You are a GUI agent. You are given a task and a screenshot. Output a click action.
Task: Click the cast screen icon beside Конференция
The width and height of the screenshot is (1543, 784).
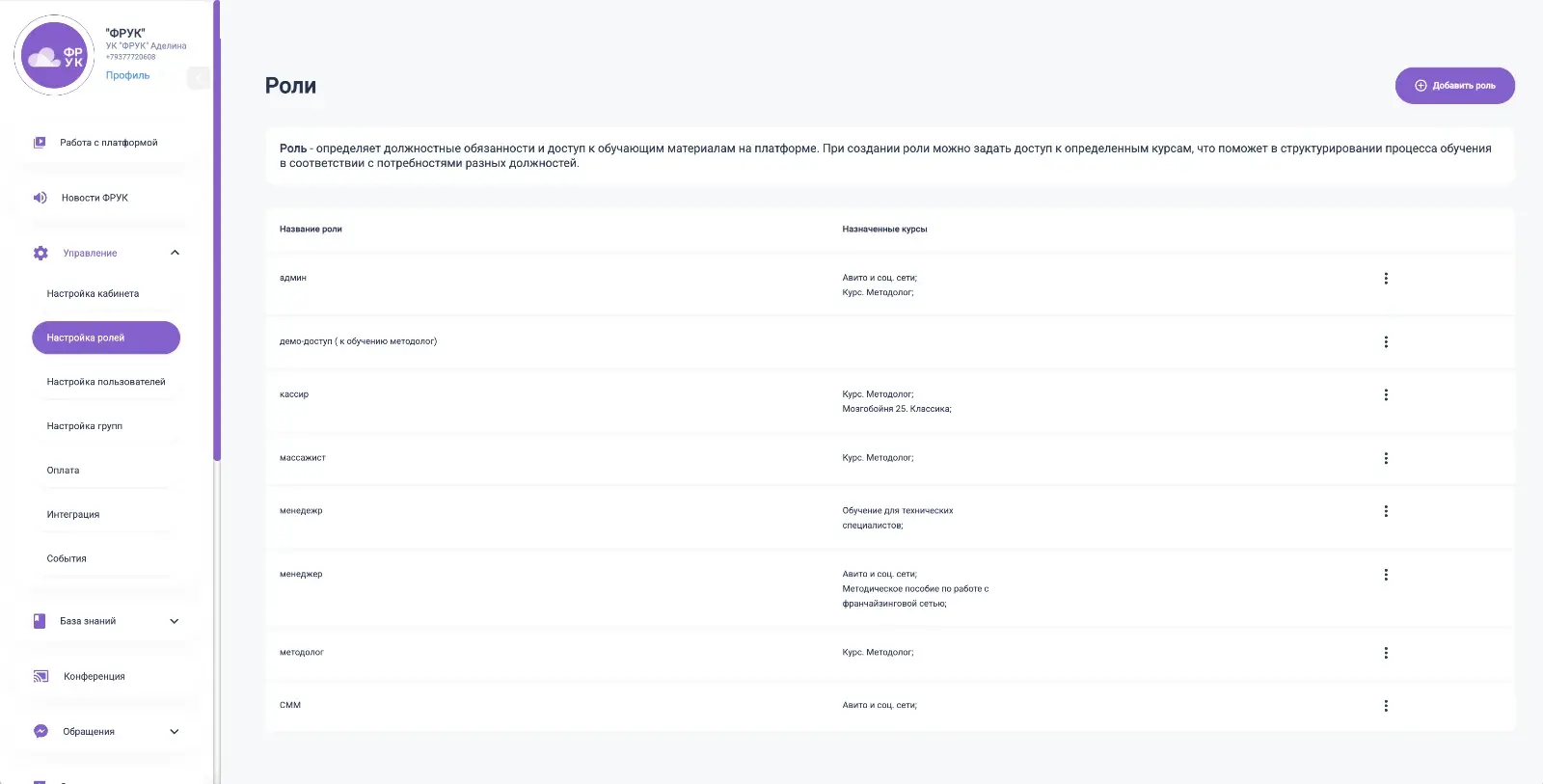point(41,676)
